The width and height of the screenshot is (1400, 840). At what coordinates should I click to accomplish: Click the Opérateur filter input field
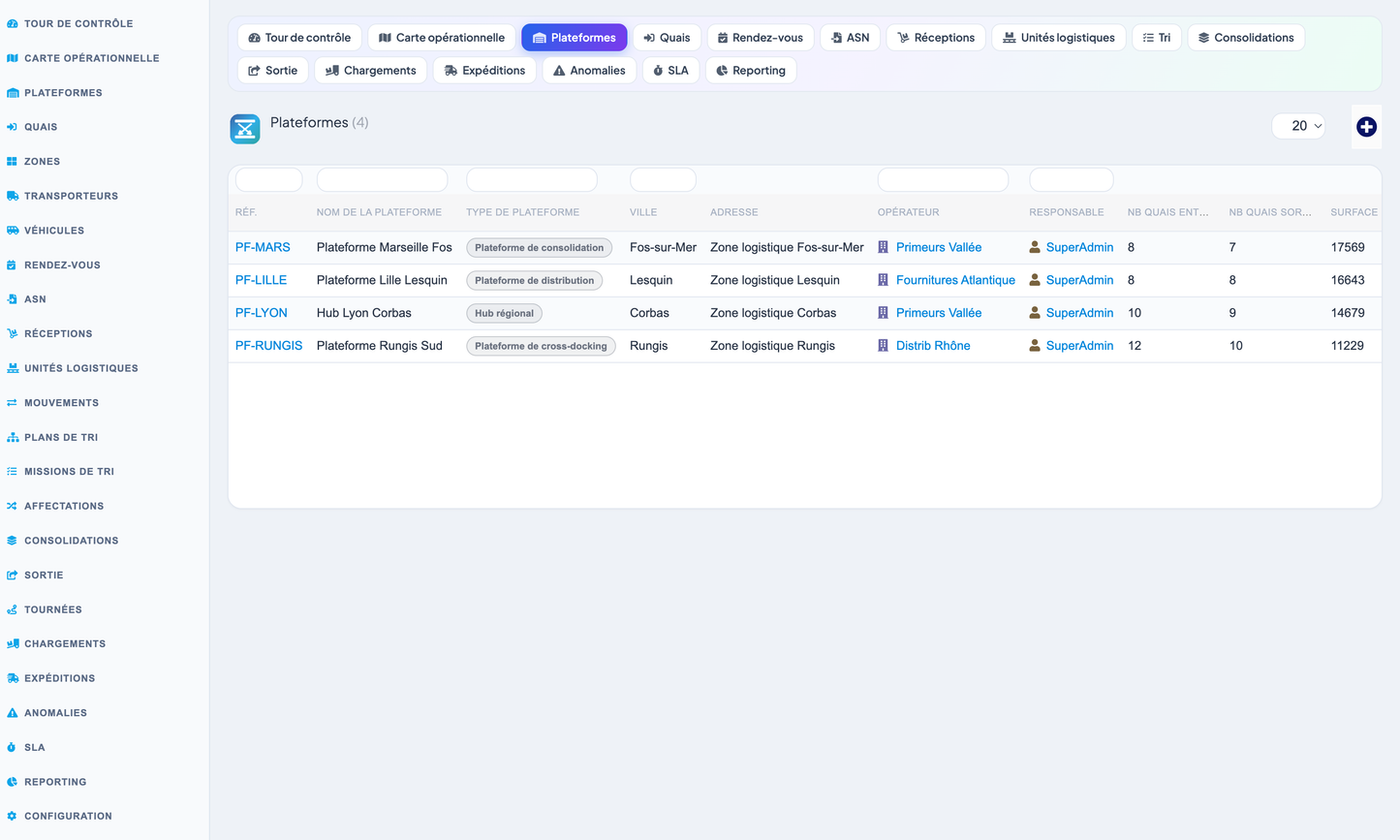coord(943,179)
